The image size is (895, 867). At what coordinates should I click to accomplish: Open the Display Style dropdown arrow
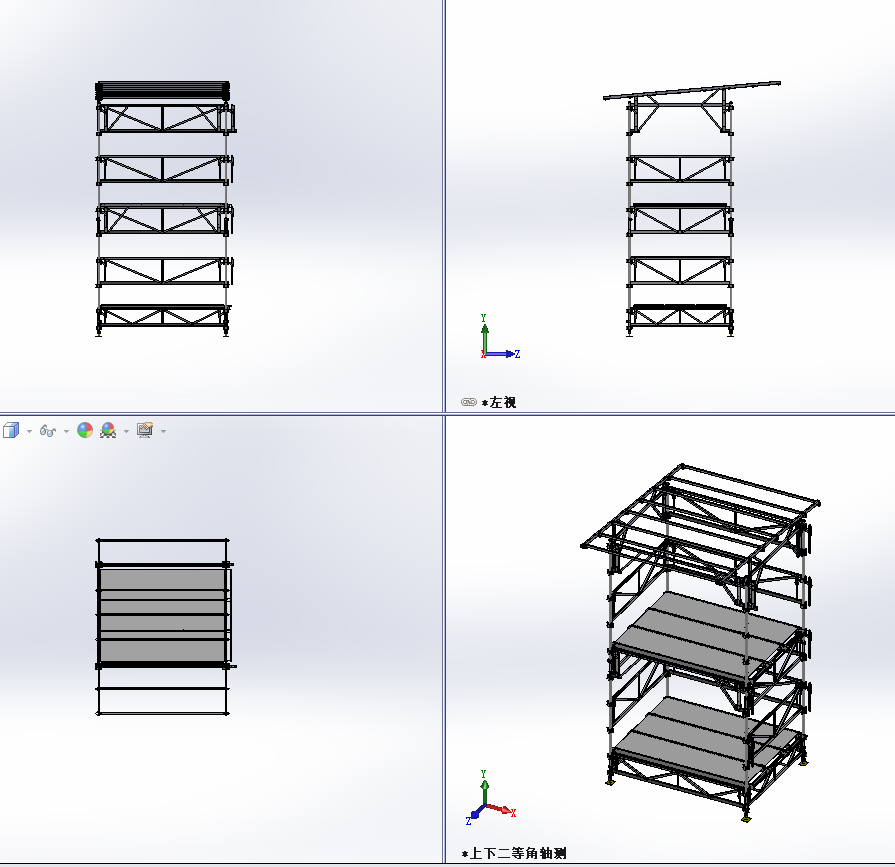pos(29,432)
